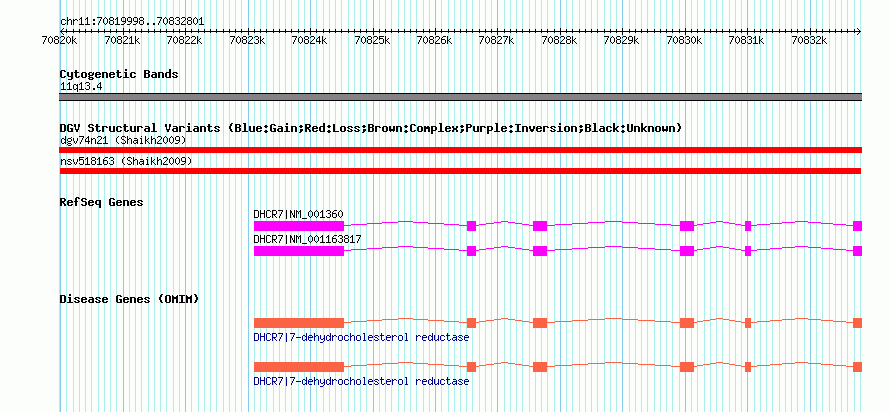The width and height of the screenshot is (890, 412).
Task: Select the Cytogenetic Bands track title
Action: point(119,74)
